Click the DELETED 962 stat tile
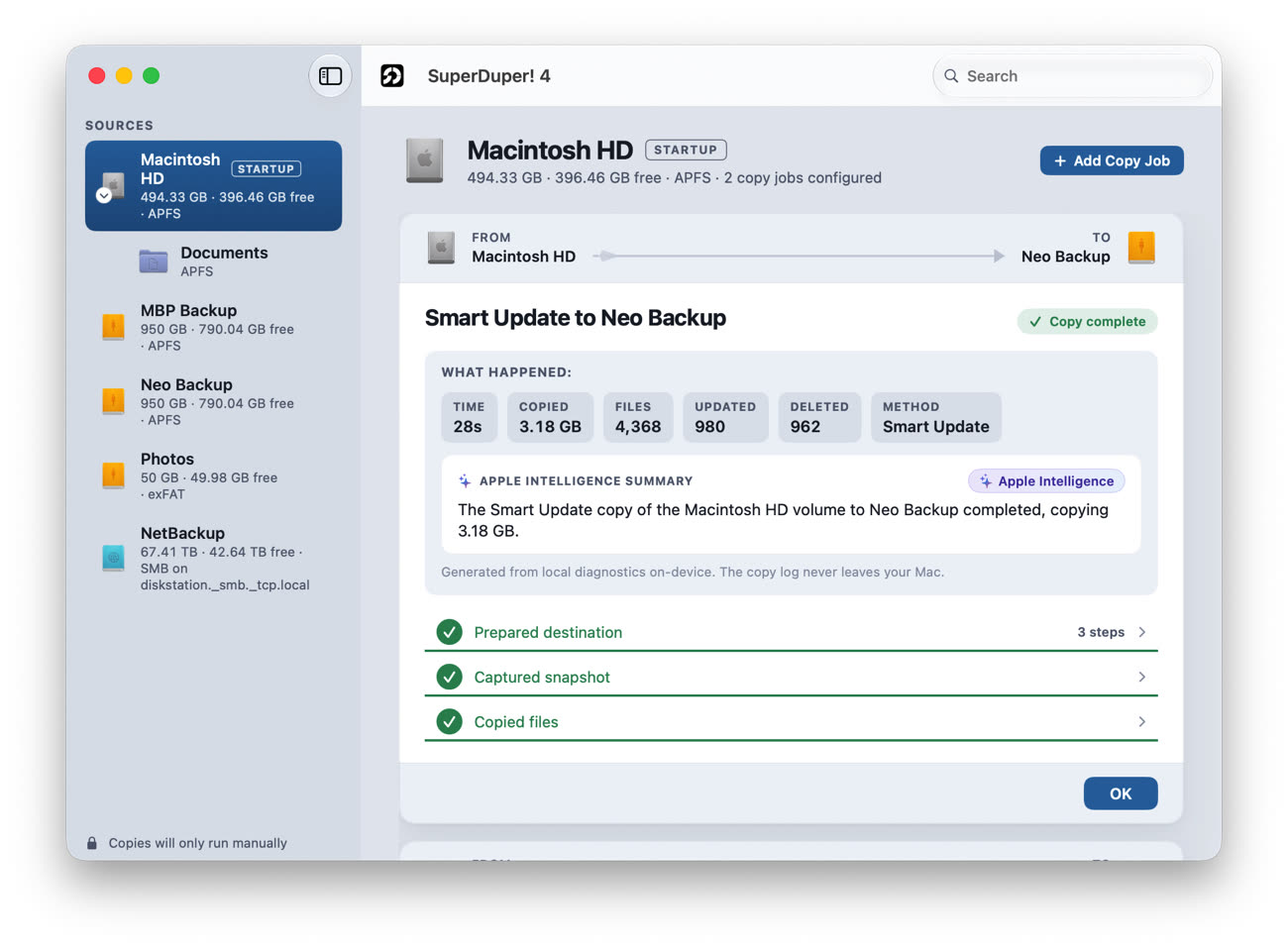Viewport: 1288px width, 948px height. pyautogui.click(x=819, y=417)
